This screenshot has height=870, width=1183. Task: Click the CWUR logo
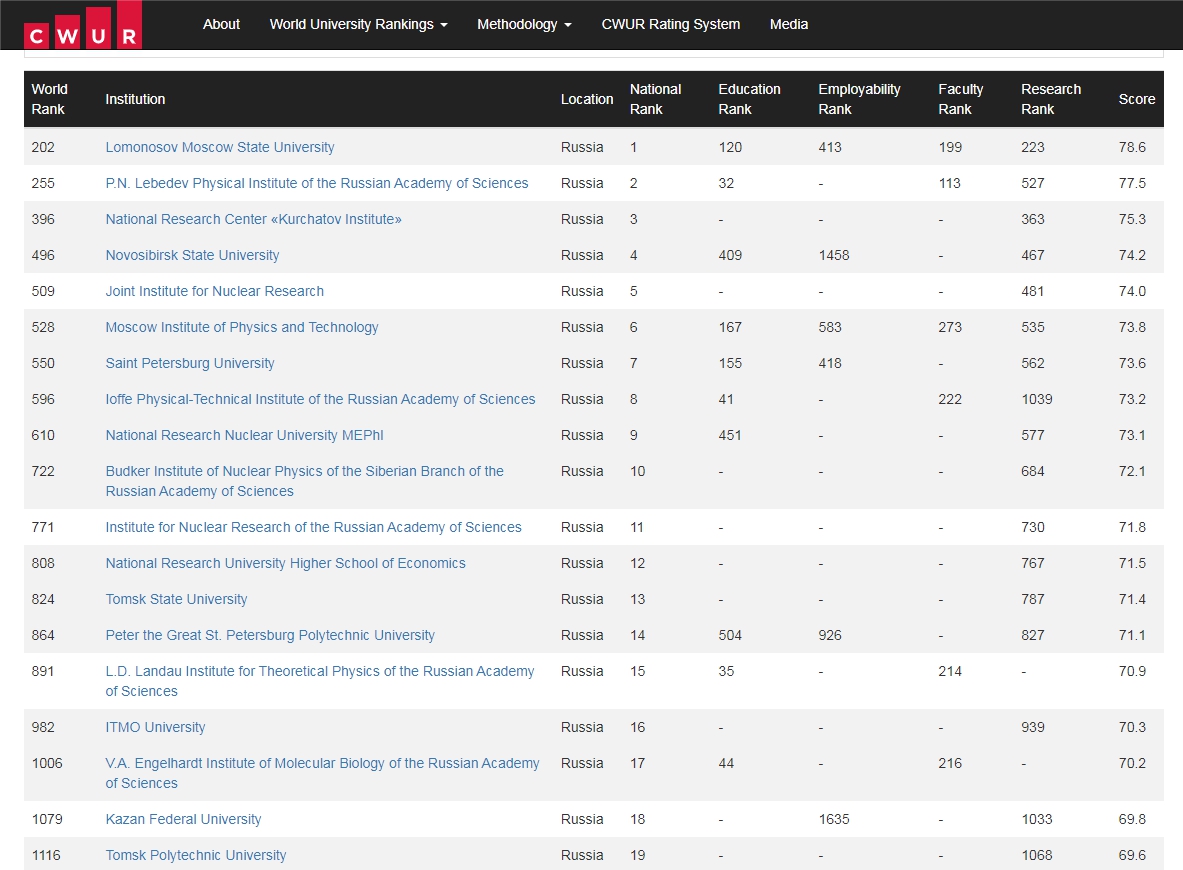82,26
